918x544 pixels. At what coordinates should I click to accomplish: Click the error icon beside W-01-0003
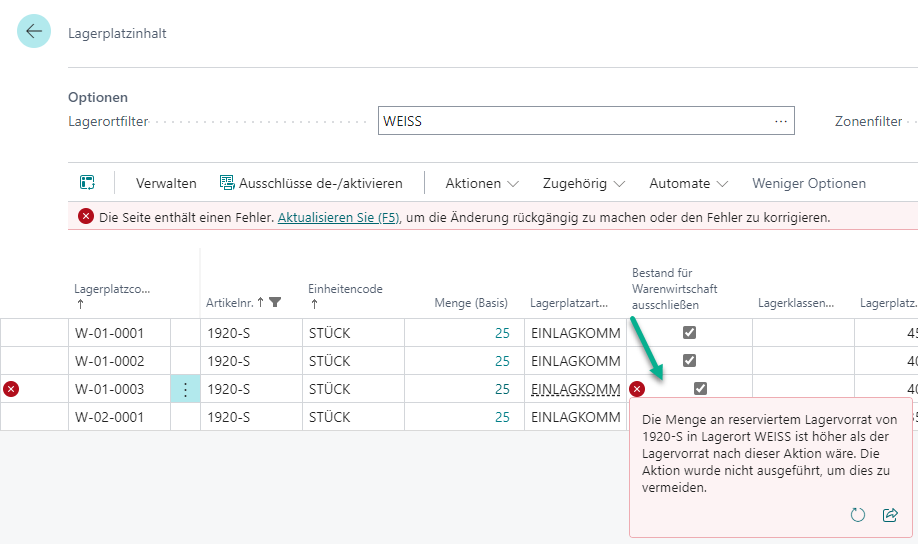click(11, 389)
